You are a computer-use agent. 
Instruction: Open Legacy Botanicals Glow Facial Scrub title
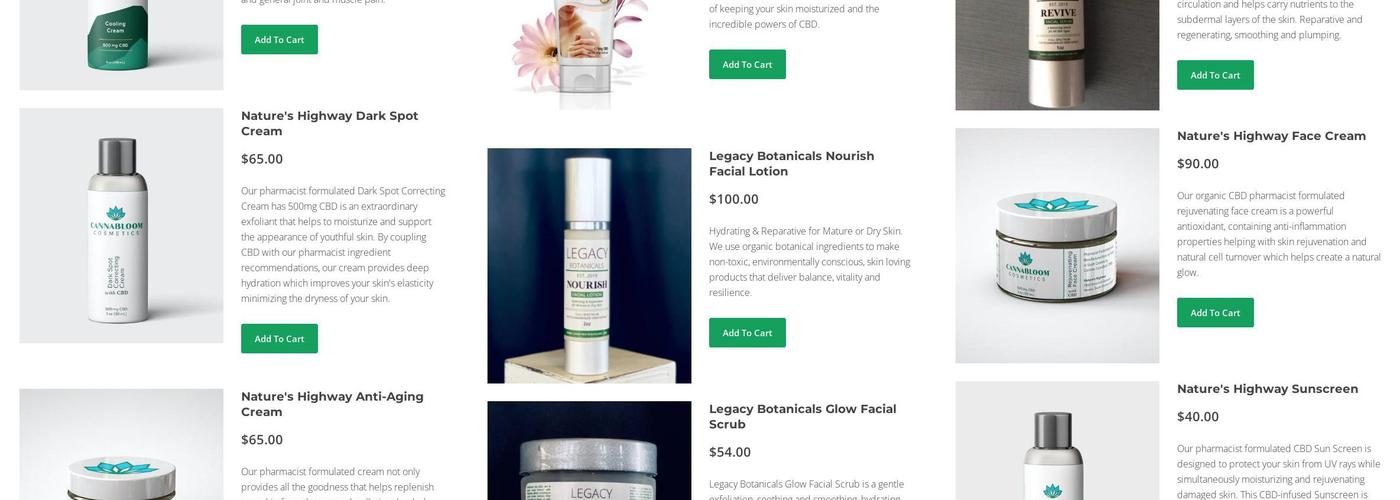tap(803, 417)
